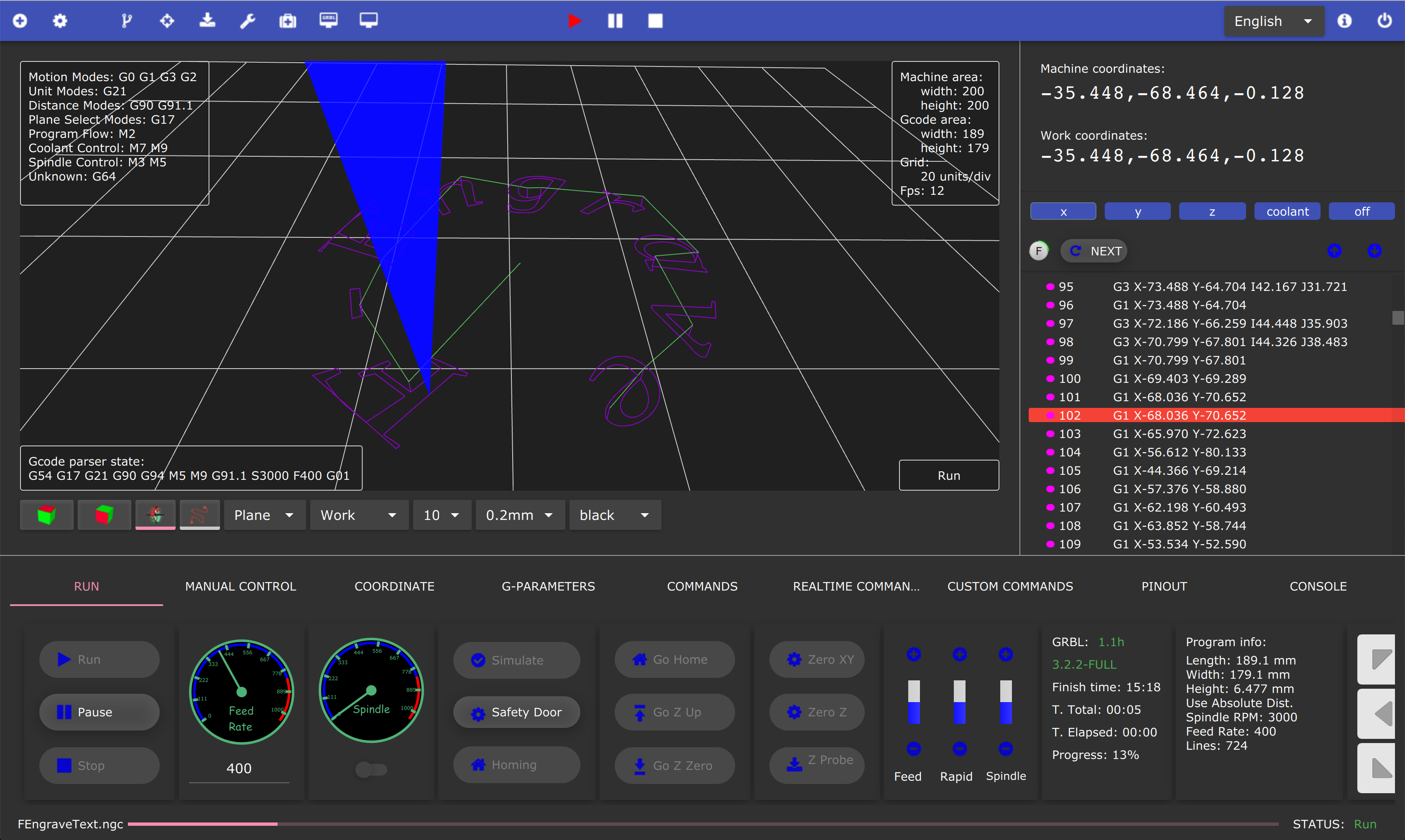The height and width of the screenshot is (840, 1405).
Task: Click the Pause button
Action: (99, 712)
